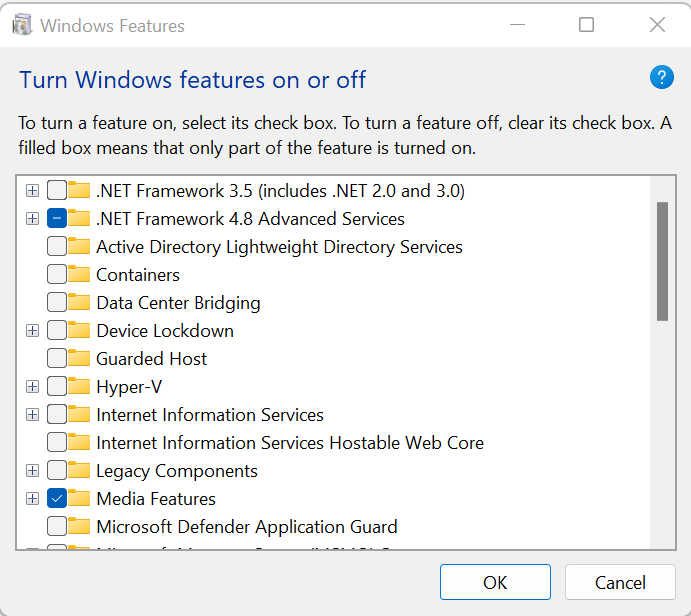Click folder icon beside Legacy Components
The height and width of the screenshot is (616, 691).
point(79,470)
